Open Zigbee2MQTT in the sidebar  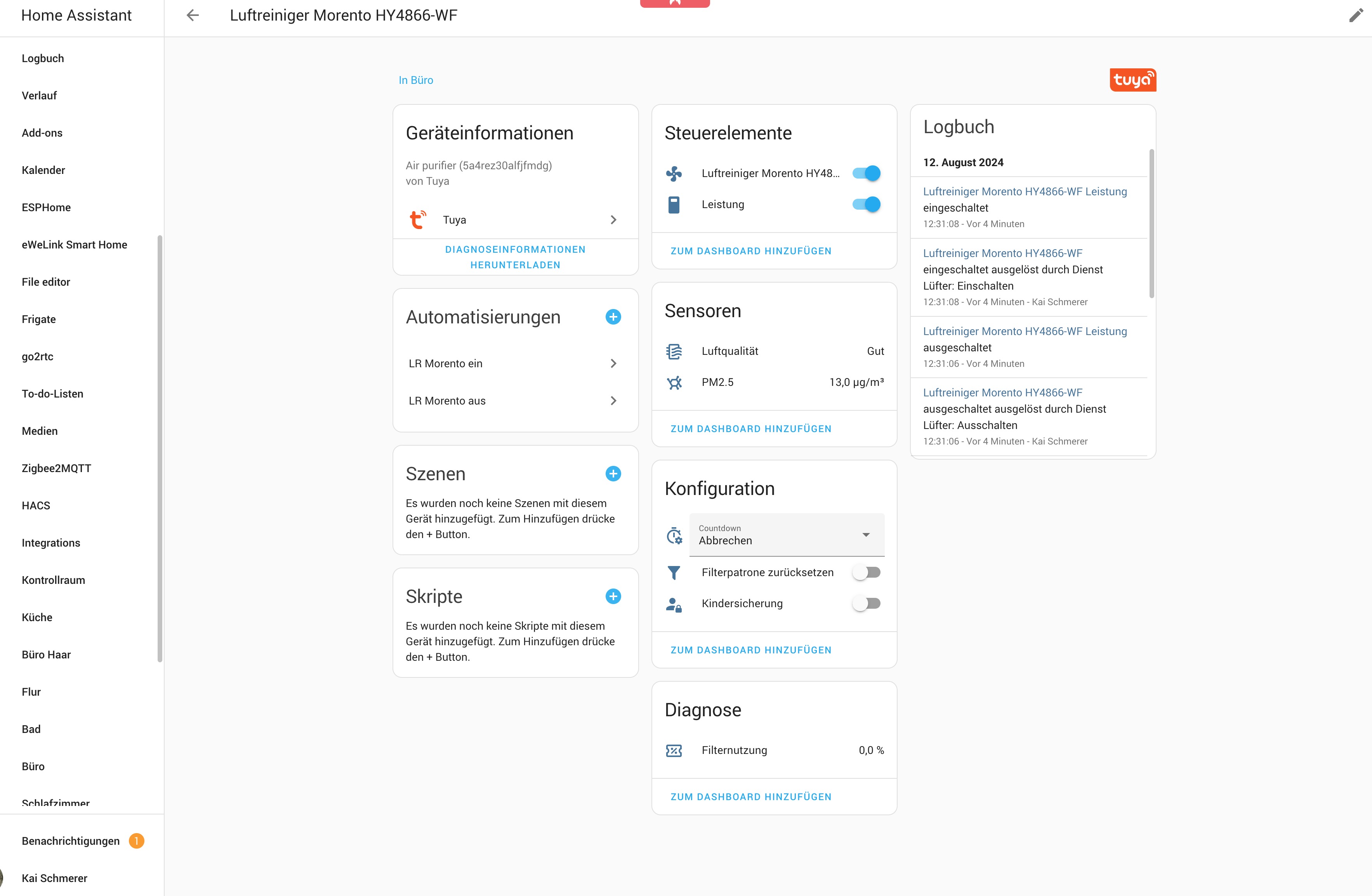coord(57,468)
